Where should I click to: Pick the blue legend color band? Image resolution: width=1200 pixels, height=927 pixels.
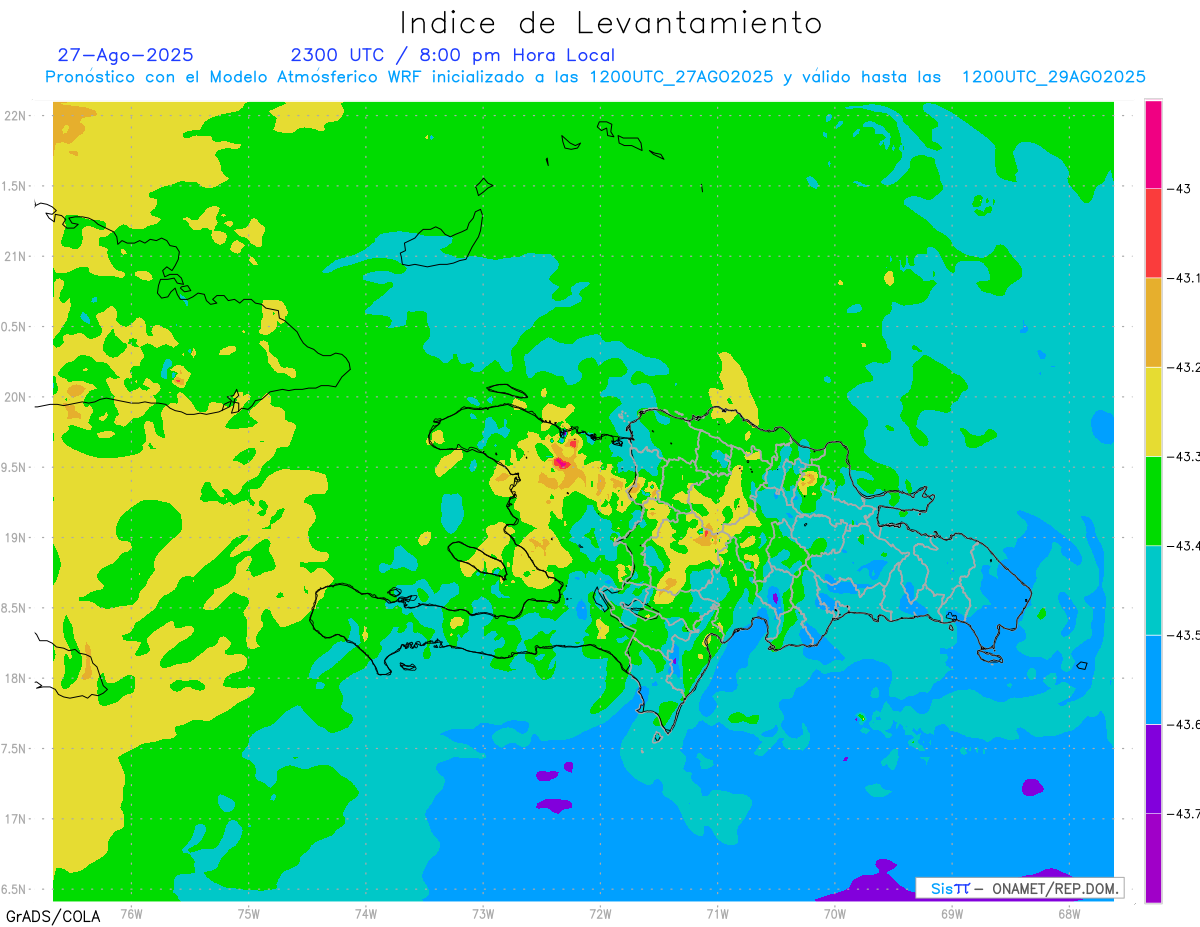pos(1153,679)
